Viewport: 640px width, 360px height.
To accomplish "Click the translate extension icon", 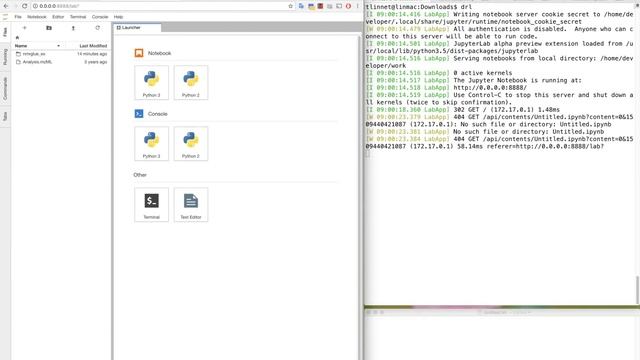I will pyautogui.click(x=301, y=6).
